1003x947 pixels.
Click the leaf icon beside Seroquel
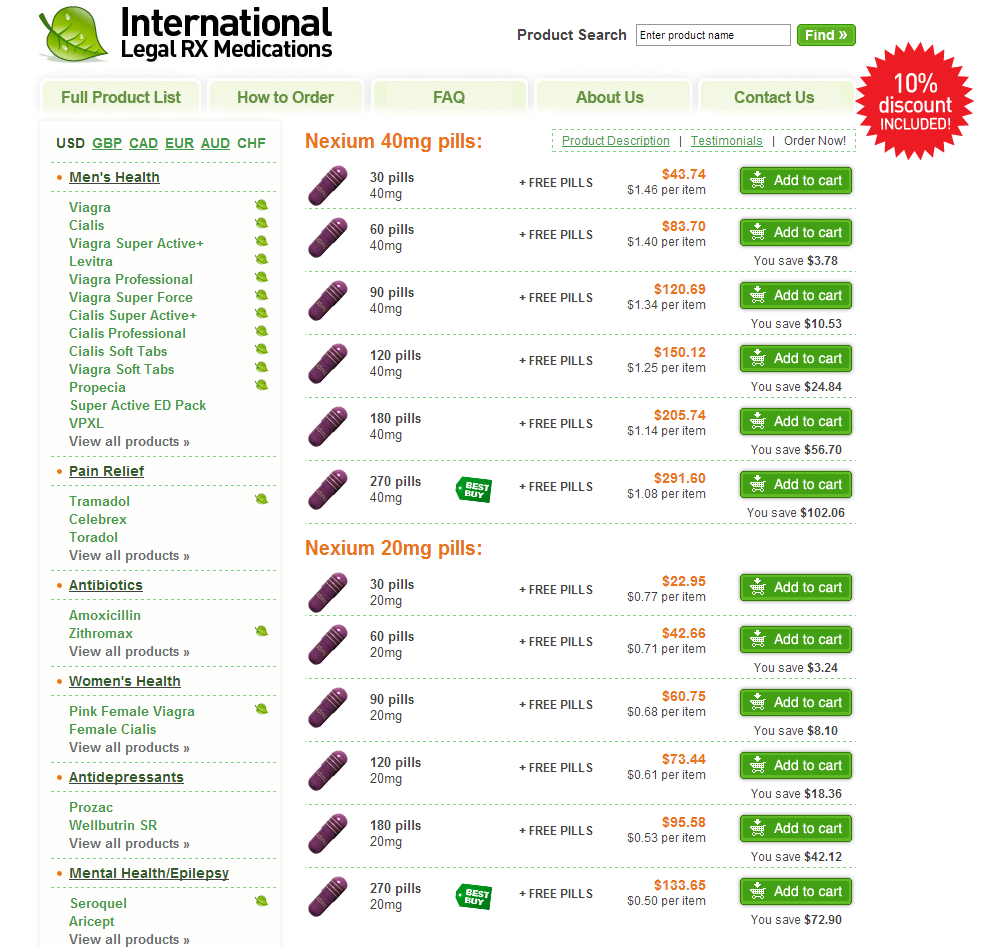(x=262, y=901)
